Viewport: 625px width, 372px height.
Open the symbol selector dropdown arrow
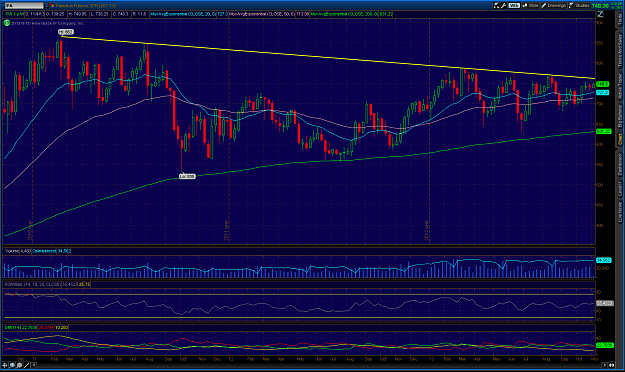click(46, 6)
